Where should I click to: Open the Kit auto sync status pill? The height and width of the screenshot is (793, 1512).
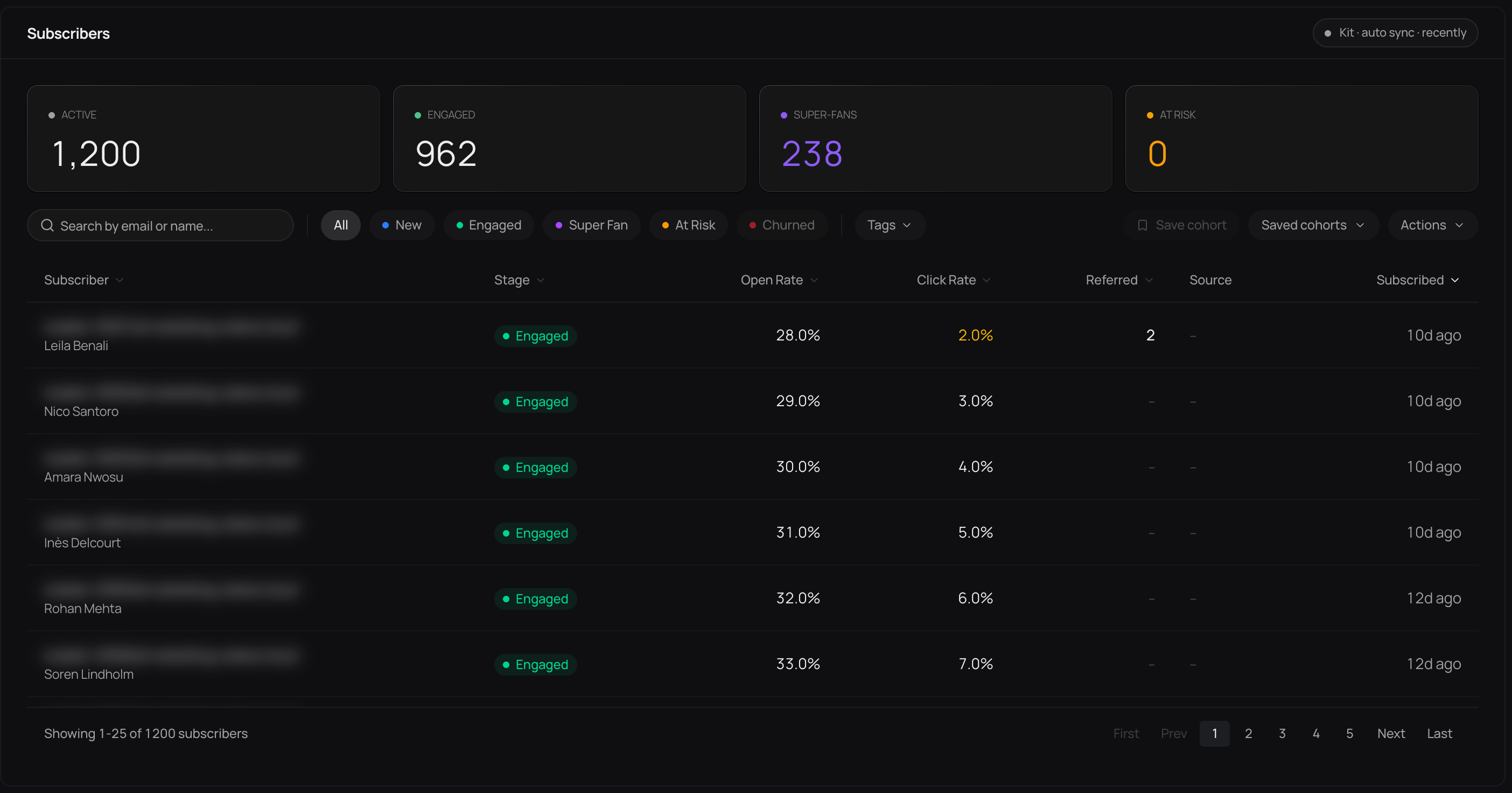[x=1395, y=33]
